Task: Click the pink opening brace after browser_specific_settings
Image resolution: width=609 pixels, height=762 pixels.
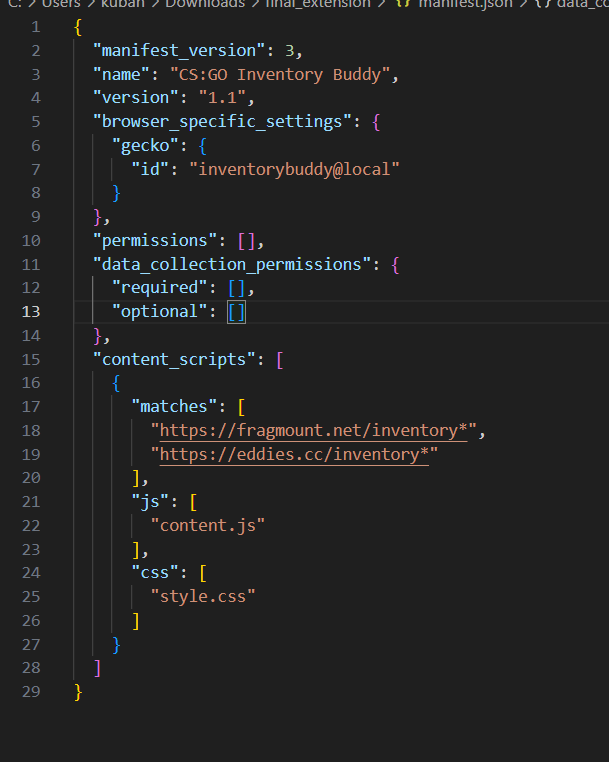Action: click(376, 122)
